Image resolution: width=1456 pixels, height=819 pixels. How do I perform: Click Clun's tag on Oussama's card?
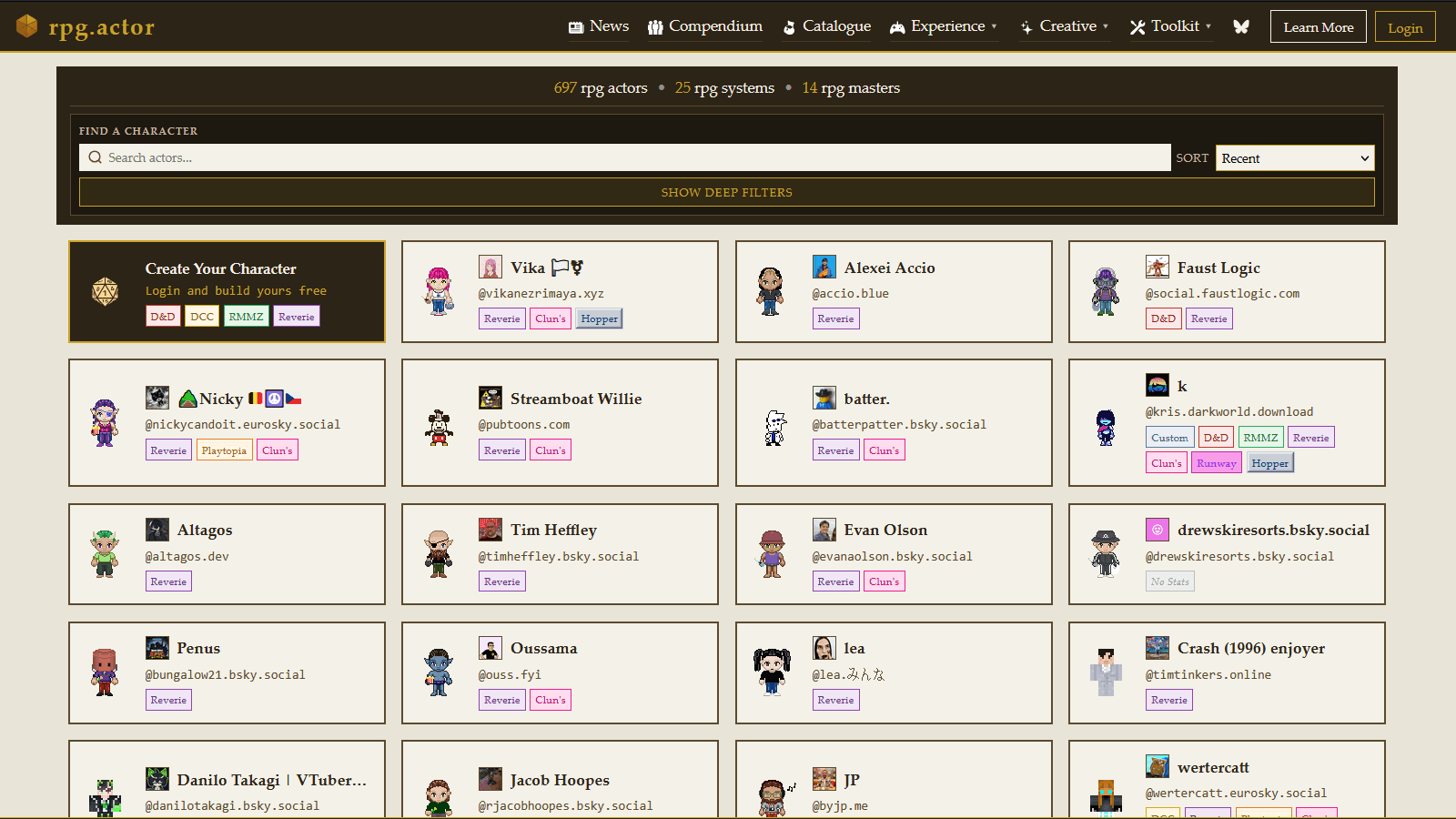pos(551,700)
